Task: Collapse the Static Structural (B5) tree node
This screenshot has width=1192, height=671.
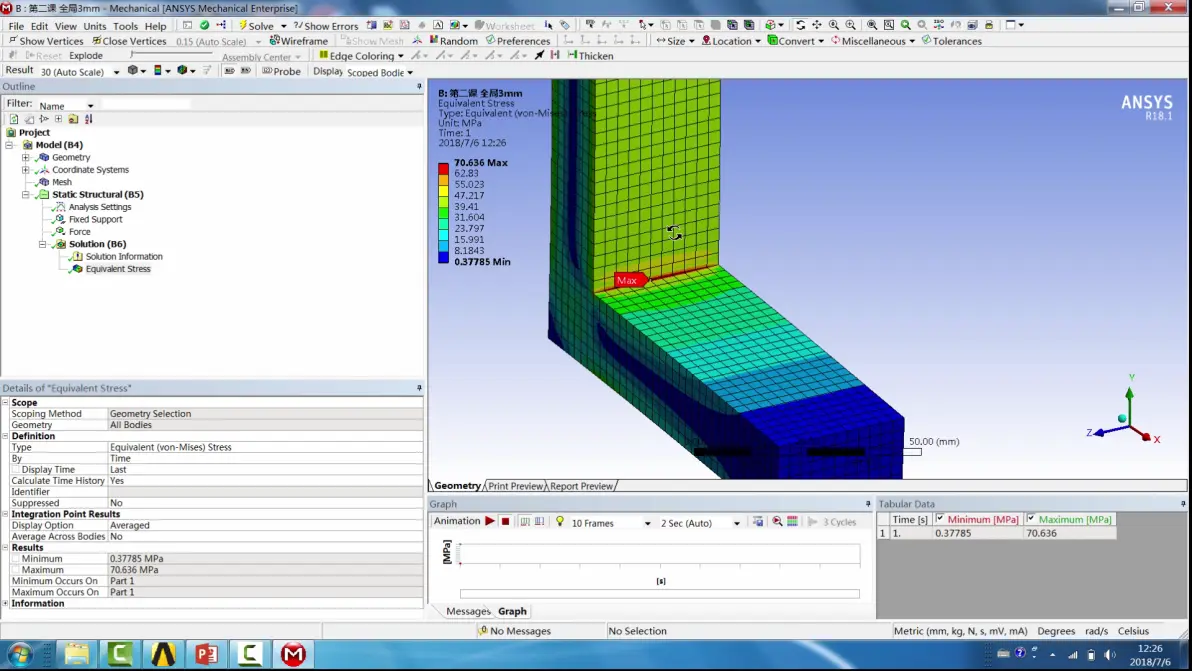Action: coord(26,195)
